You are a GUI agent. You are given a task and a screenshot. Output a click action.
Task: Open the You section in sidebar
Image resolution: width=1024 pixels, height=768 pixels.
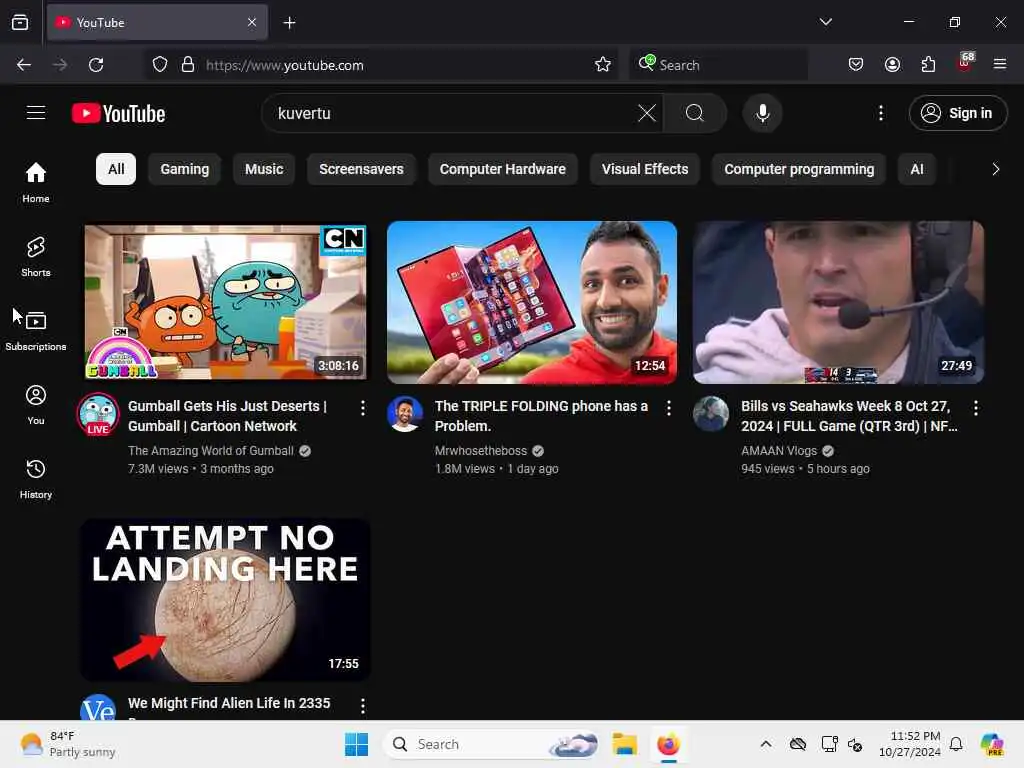[36, 405]
